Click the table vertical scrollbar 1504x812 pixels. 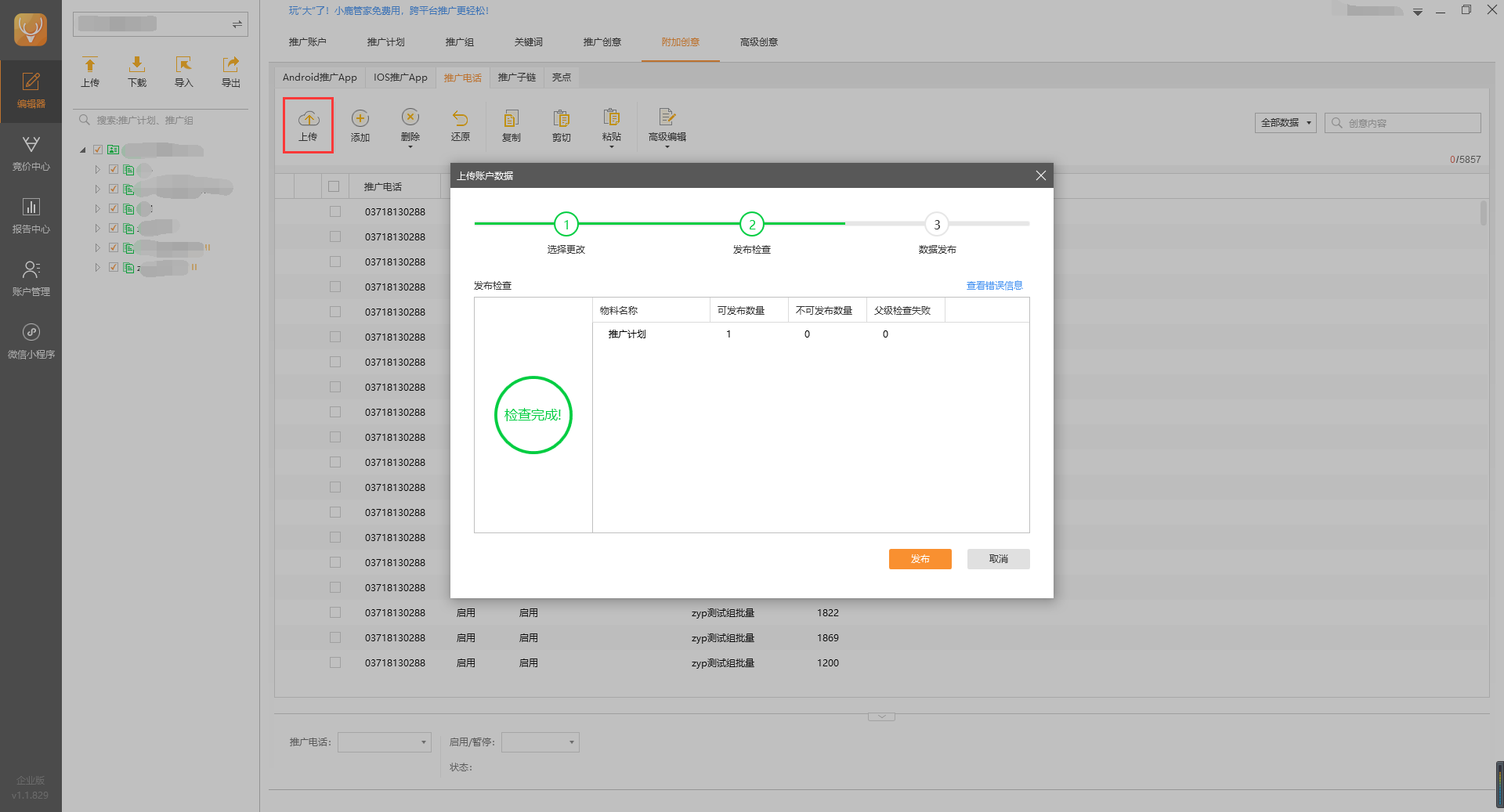coord(1483,213)
